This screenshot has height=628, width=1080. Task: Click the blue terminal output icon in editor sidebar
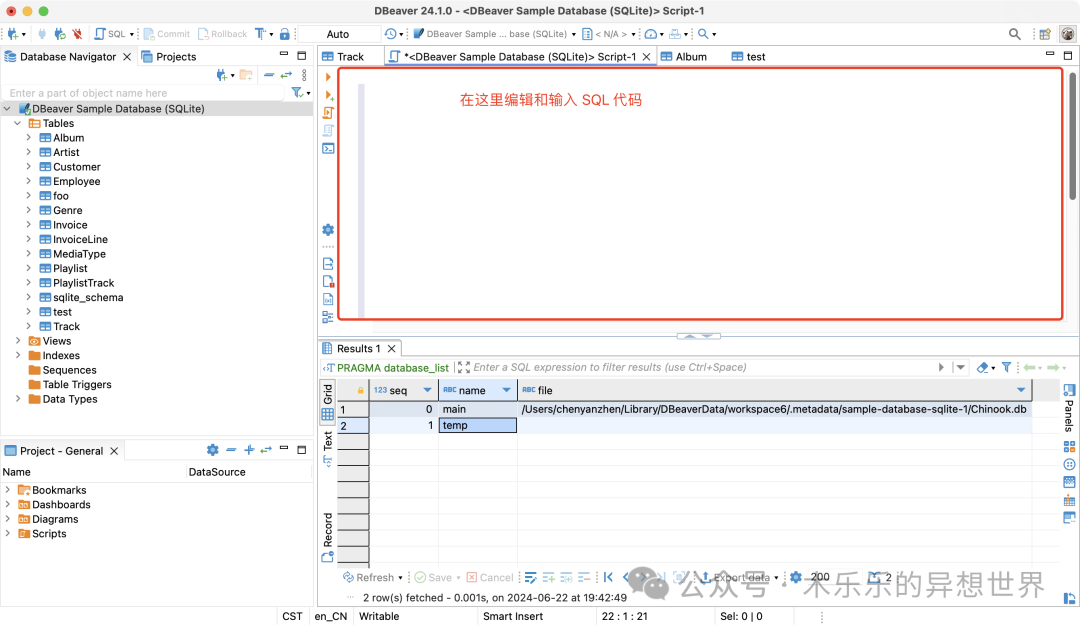tap(329, 148)
